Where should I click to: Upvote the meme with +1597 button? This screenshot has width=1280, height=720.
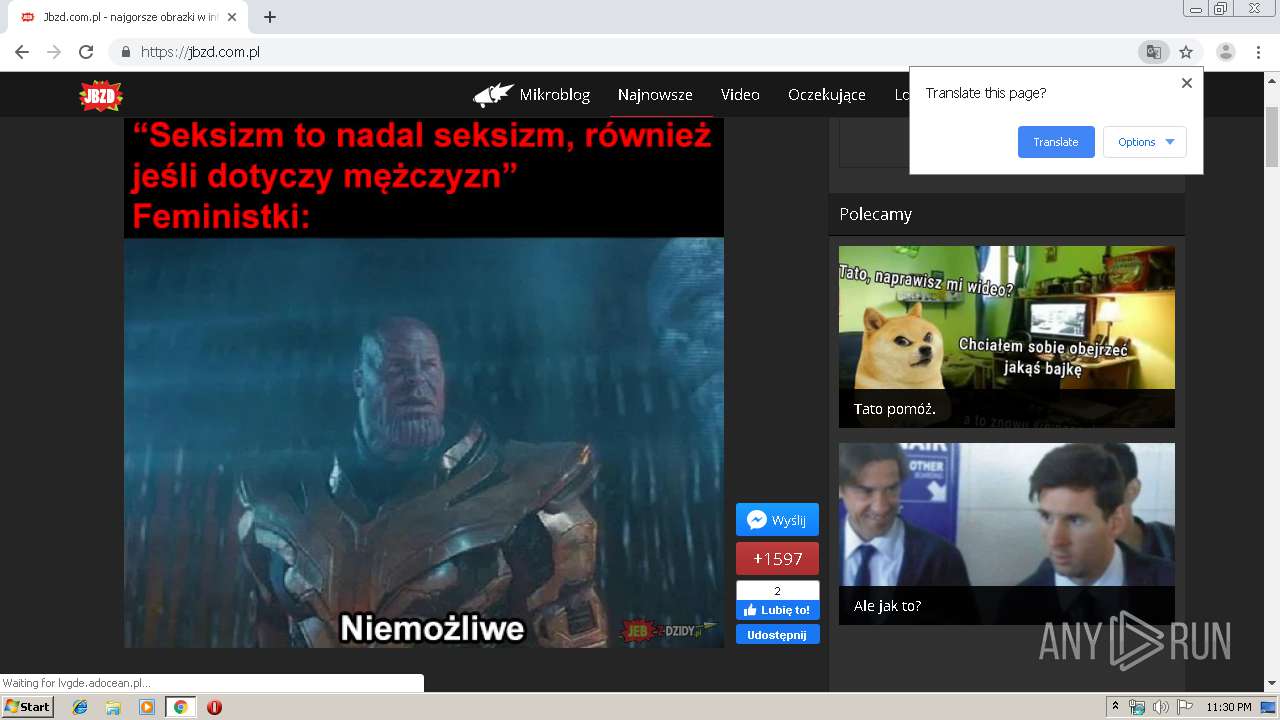[x=777, y=559]
